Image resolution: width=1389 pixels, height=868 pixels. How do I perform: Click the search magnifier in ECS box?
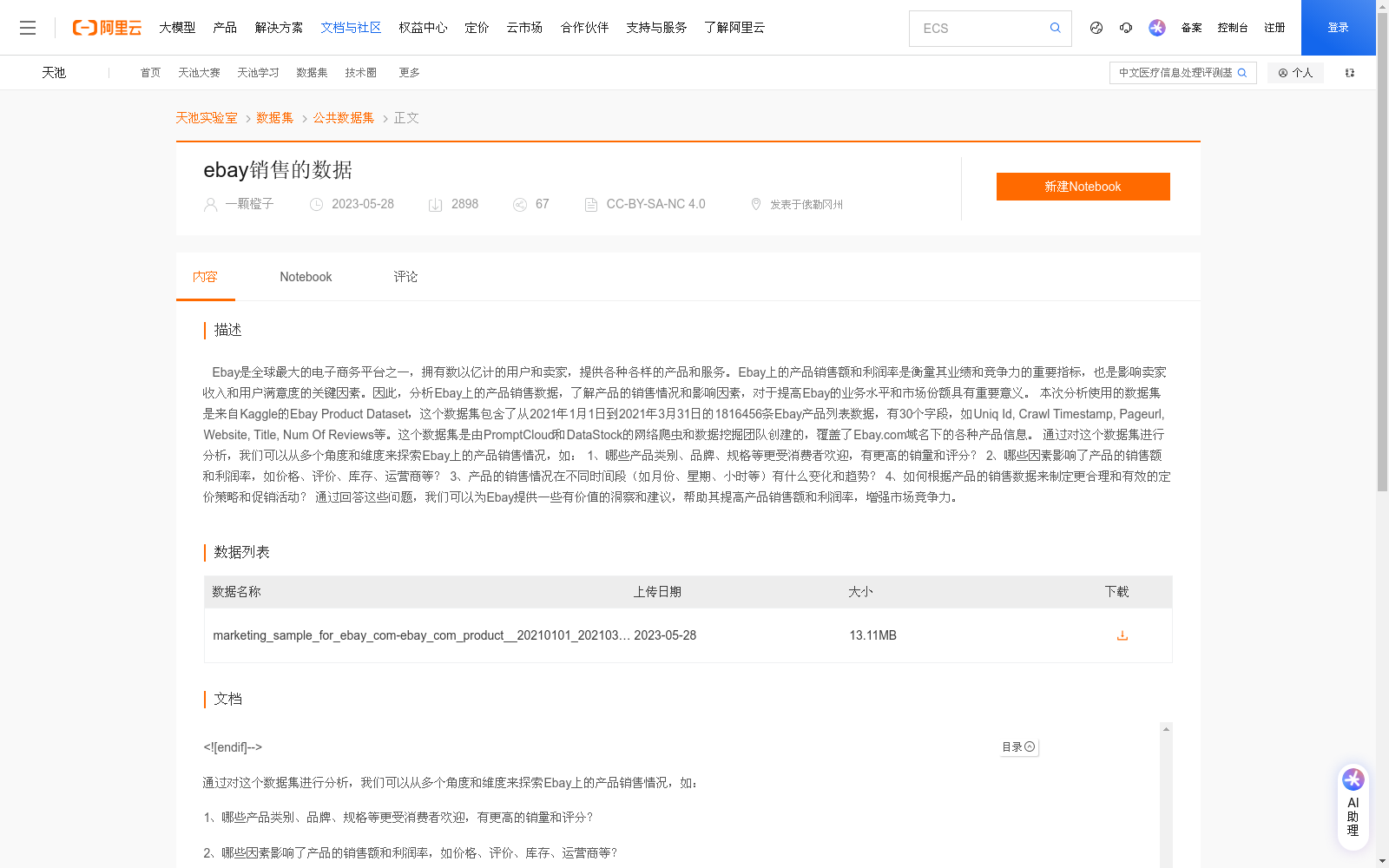coord(1055,28)
